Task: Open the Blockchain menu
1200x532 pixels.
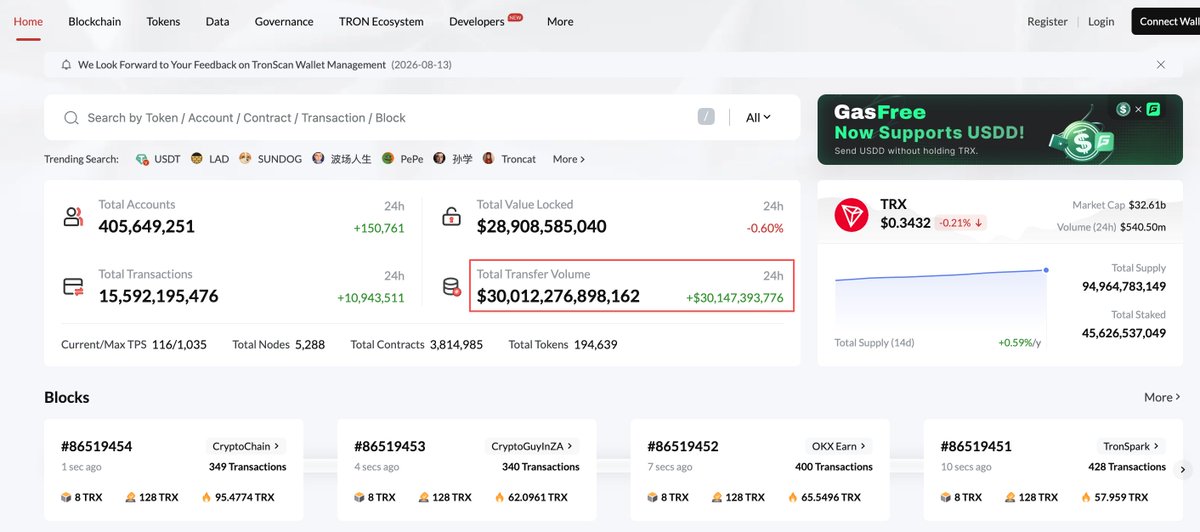Action: [x=95, y=21]
